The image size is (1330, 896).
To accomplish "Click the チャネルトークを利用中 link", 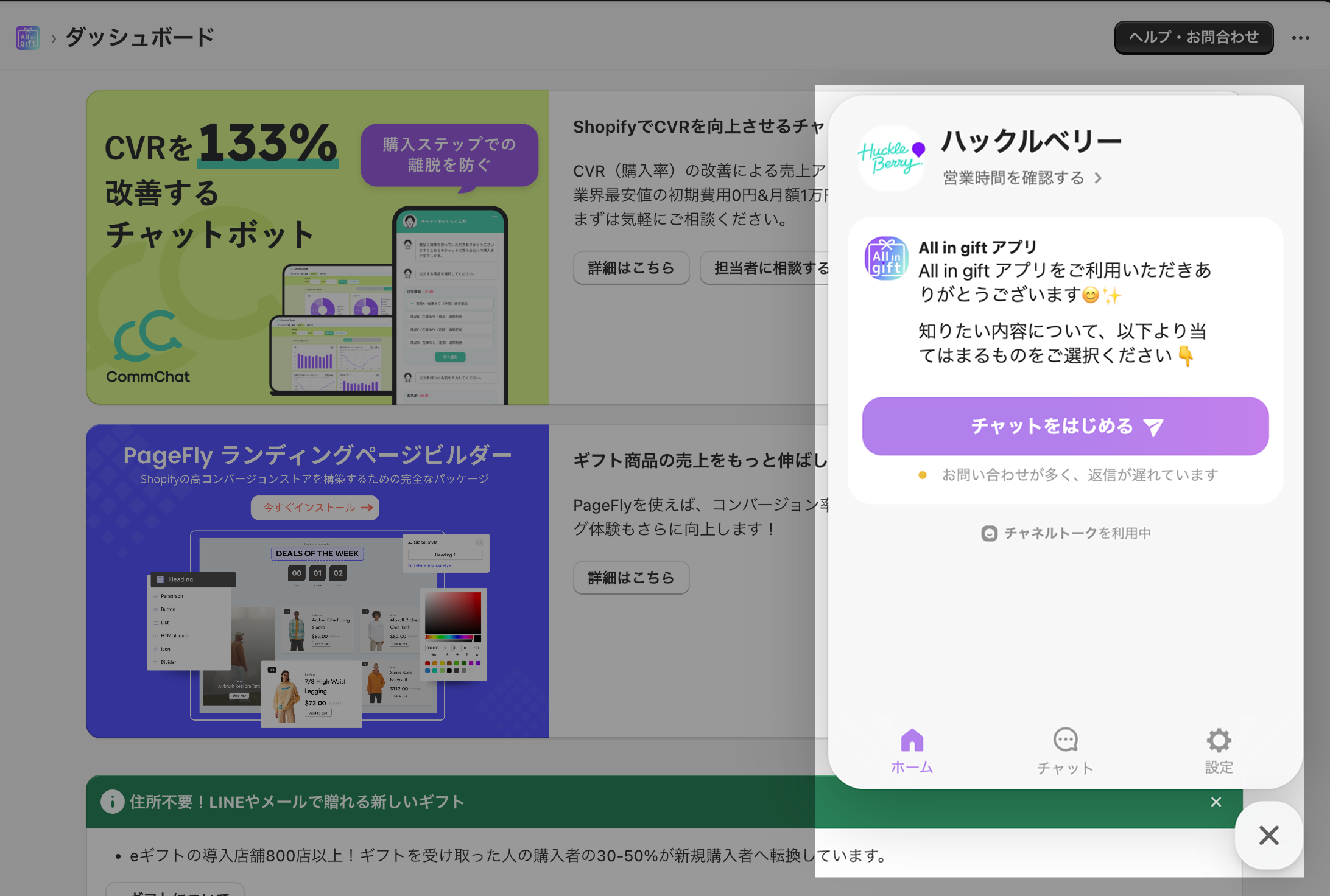I will tap(1066, 533).
